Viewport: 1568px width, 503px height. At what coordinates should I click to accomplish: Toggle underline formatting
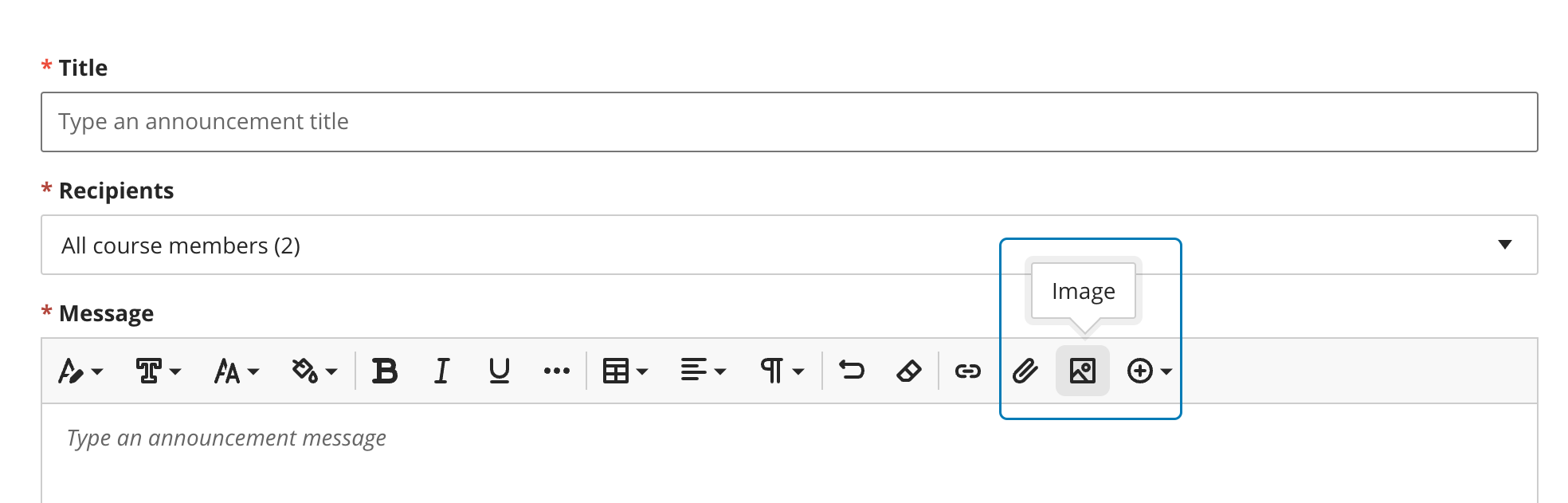point(500,371)
